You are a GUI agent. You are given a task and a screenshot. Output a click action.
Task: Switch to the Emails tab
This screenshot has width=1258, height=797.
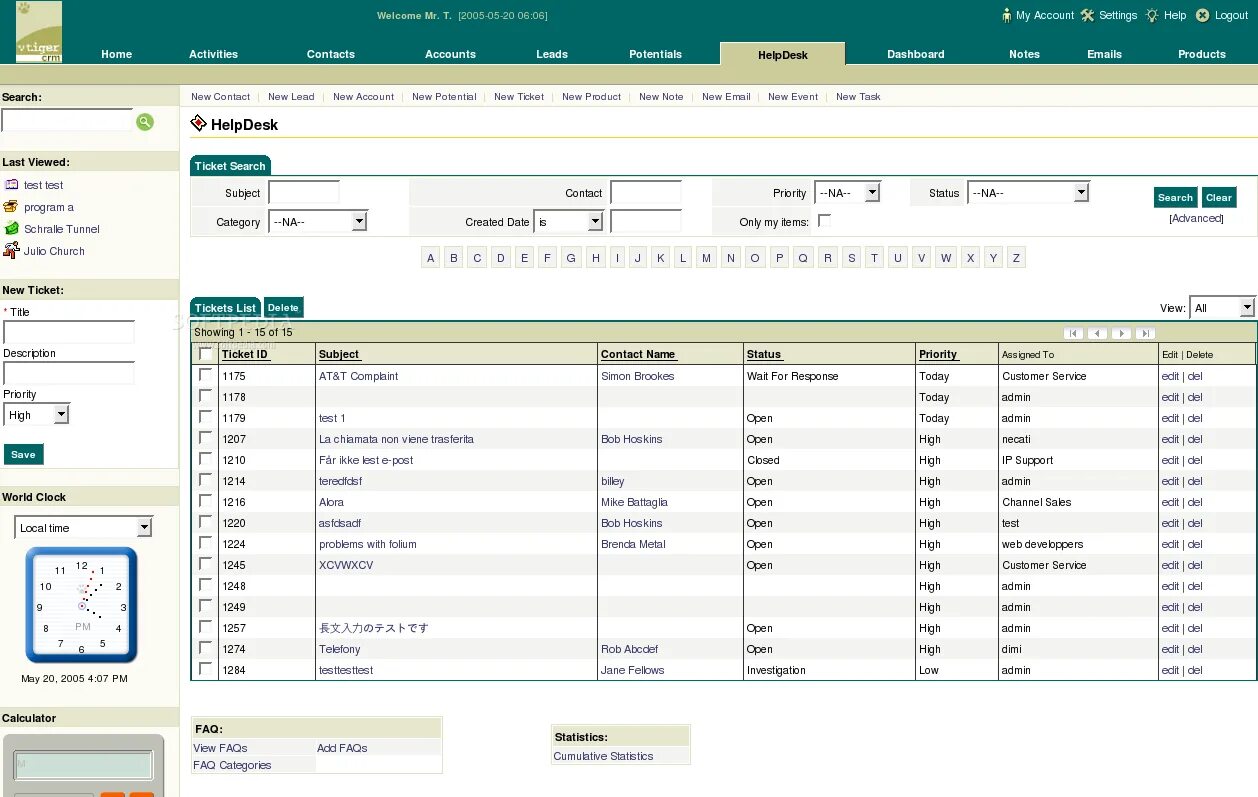coord(1105,54)
